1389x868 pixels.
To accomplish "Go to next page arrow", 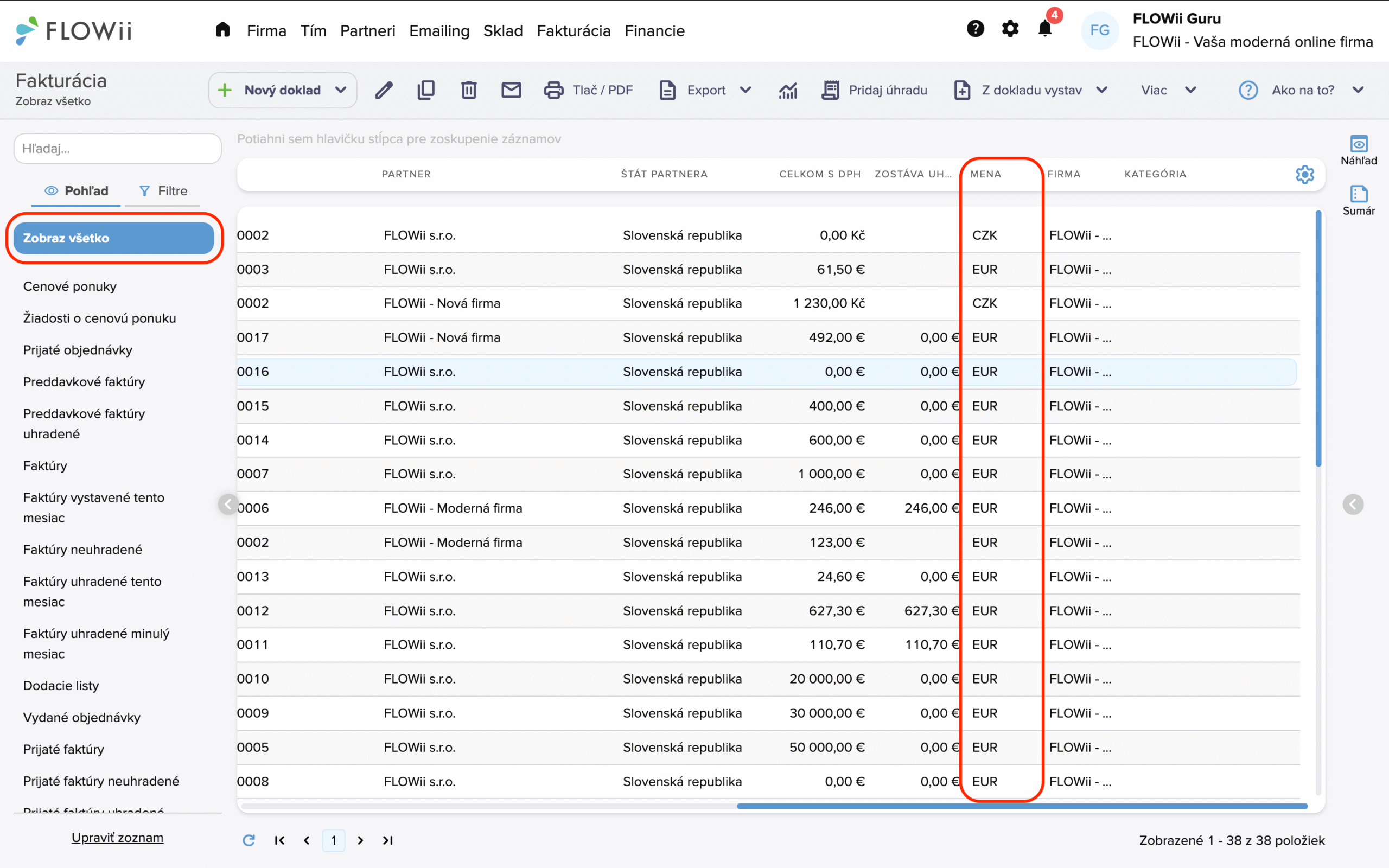I will 360,840.
